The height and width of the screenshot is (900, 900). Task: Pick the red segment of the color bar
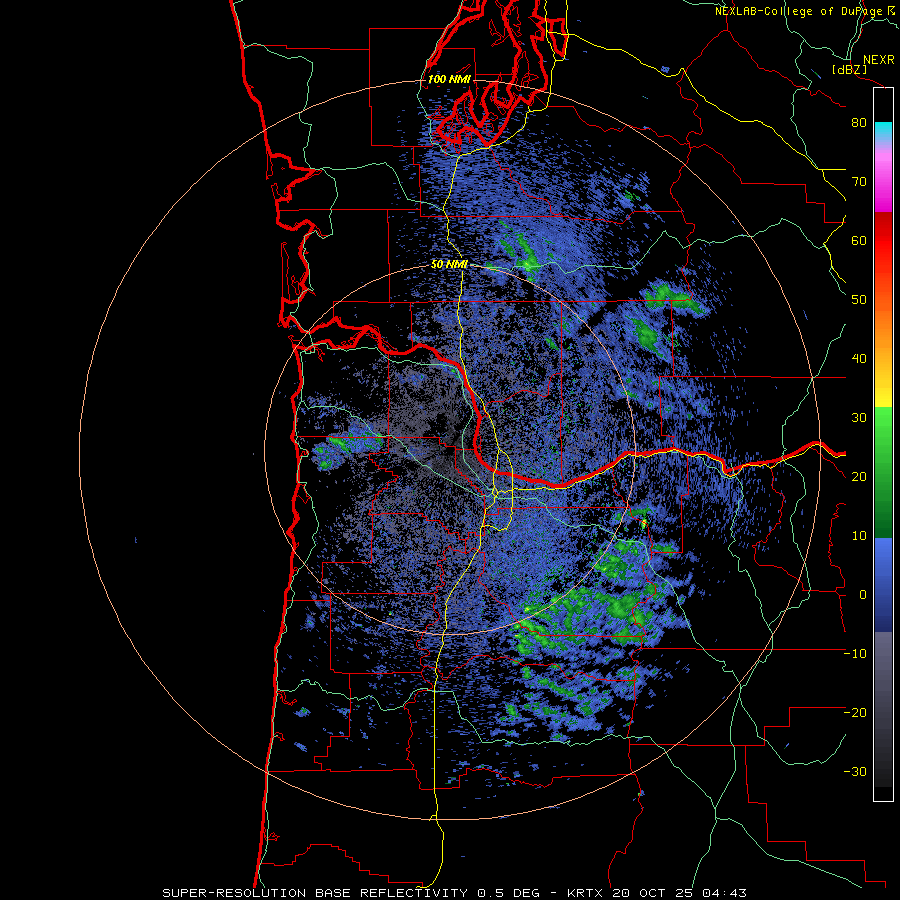tap(883, 241)
